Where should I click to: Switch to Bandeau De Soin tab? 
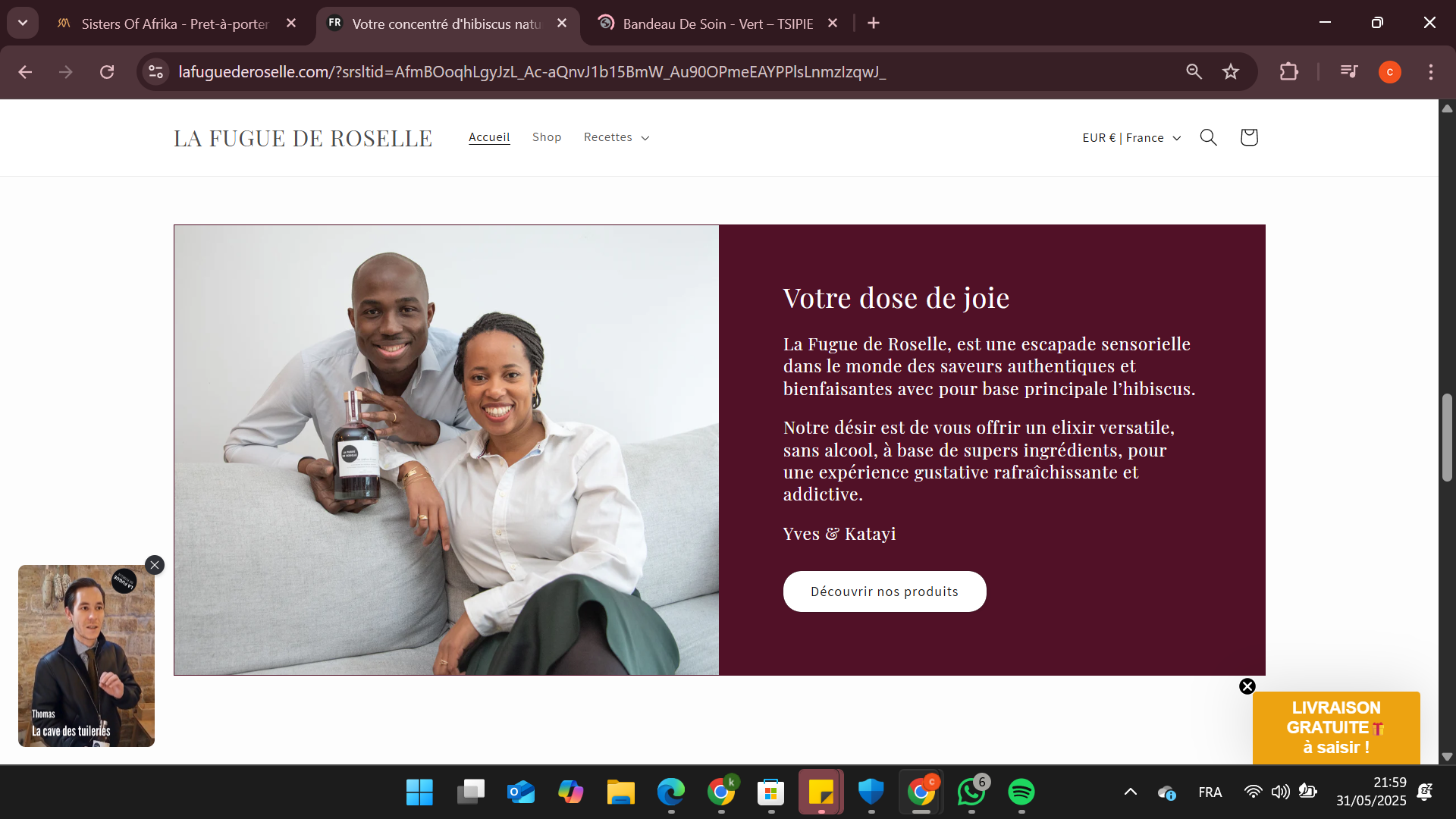pos(717,24)
